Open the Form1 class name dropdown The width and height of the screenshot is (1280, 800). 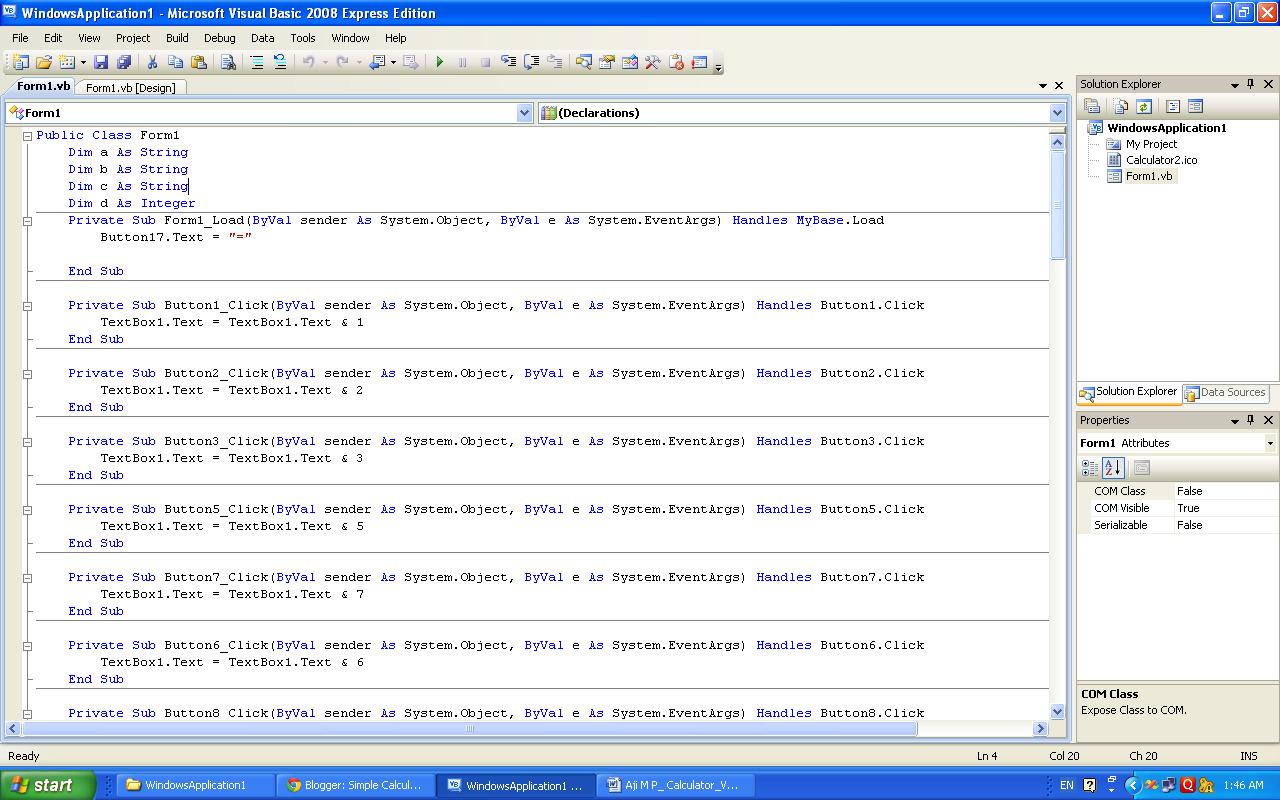pos(524,113)
